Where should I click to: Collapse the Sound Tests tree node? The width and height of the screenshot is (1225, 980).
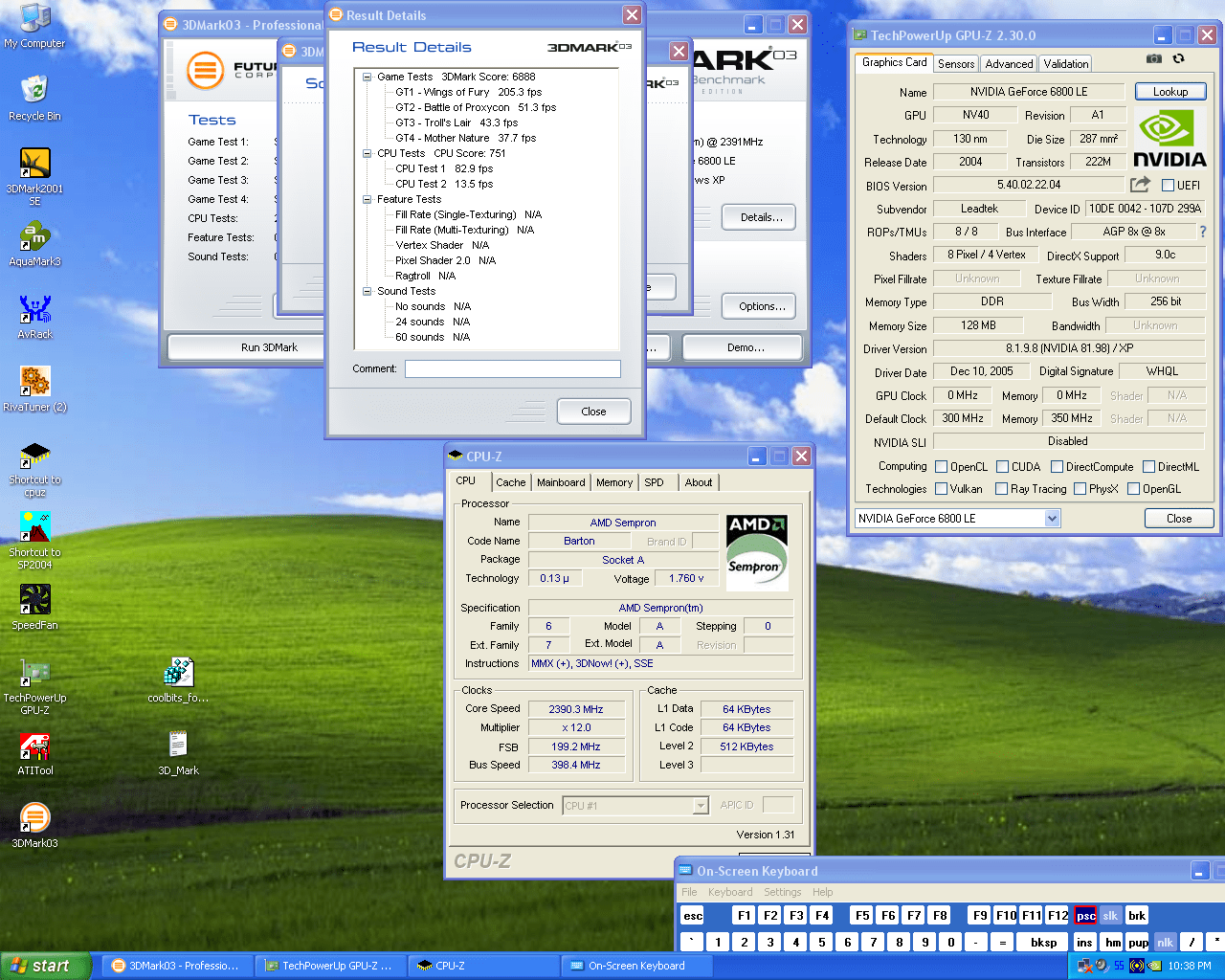pyautogui.click(x=367, y=291)
